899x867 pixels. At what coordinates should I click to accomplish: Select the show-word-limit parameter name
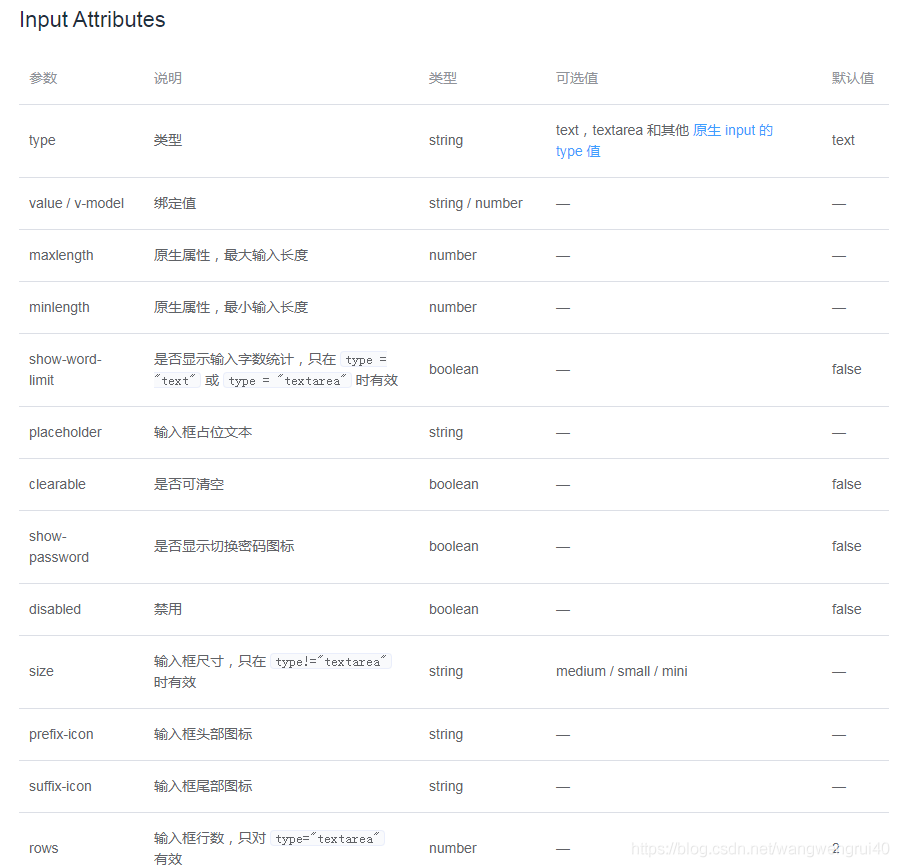coord(65,369)
